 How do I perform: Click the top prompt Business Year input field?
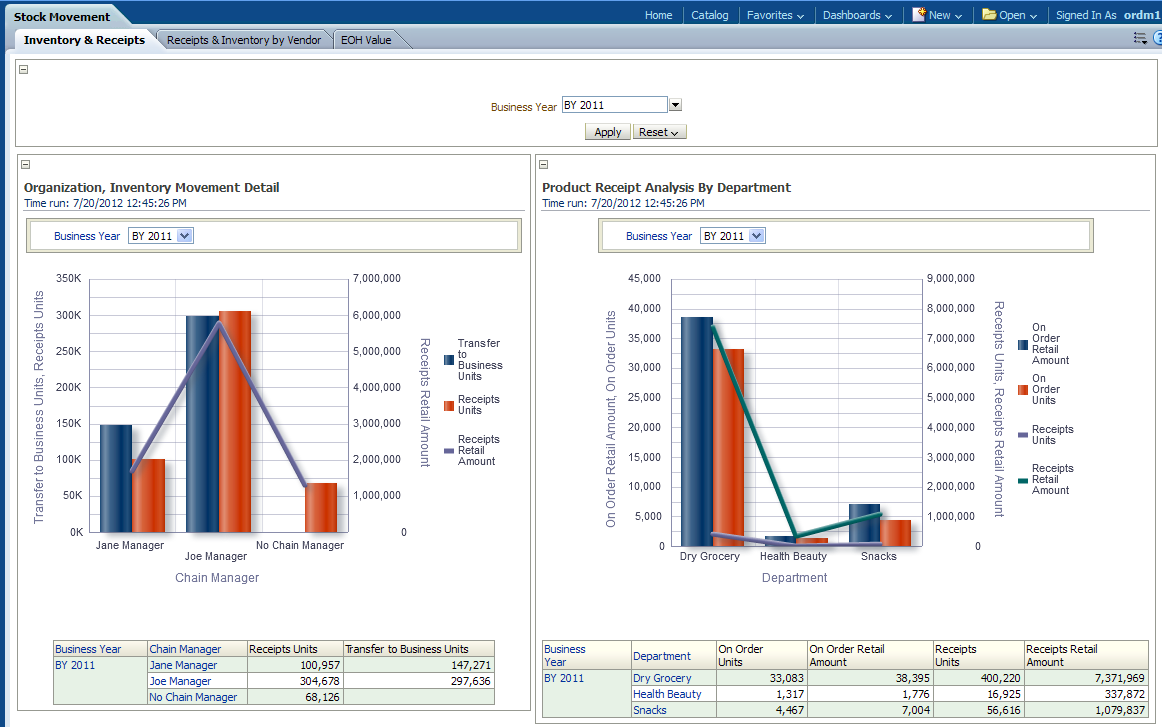pyautogui.click(x=614, y=105)
